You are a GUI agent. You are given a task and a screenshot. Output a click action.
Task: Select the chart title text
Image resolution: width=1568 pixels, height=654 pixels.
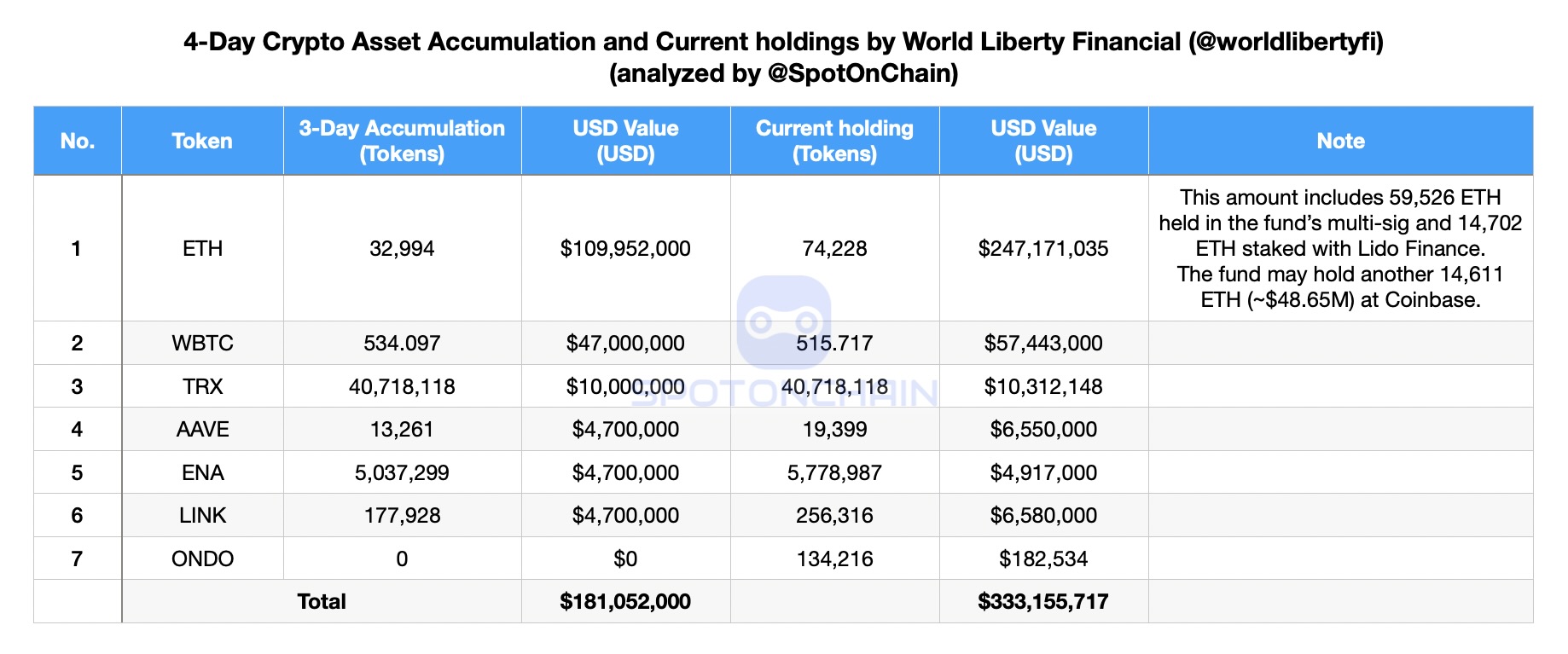click(783, 57)
